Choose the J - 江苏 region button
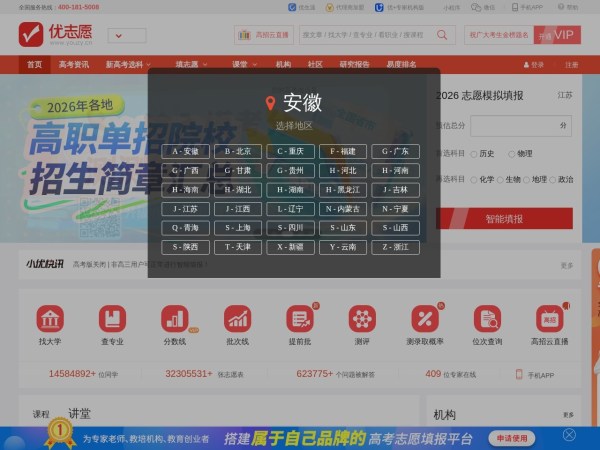 pyautogui.click(x=185, y=209)
